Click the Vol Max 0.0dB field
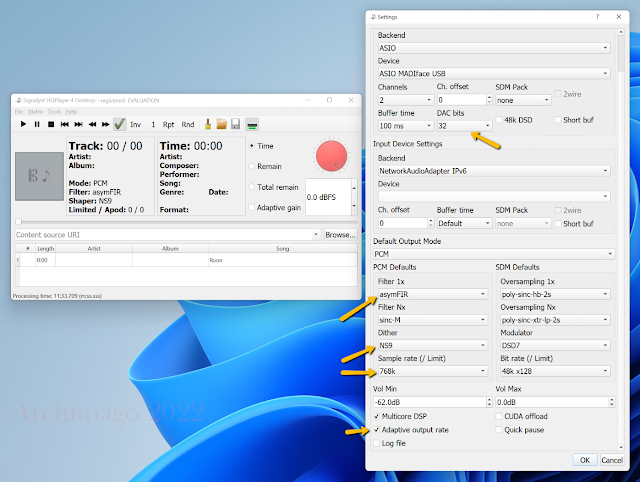Image resolution: width=640 pixels, height=482 pixels. point(552,402)
